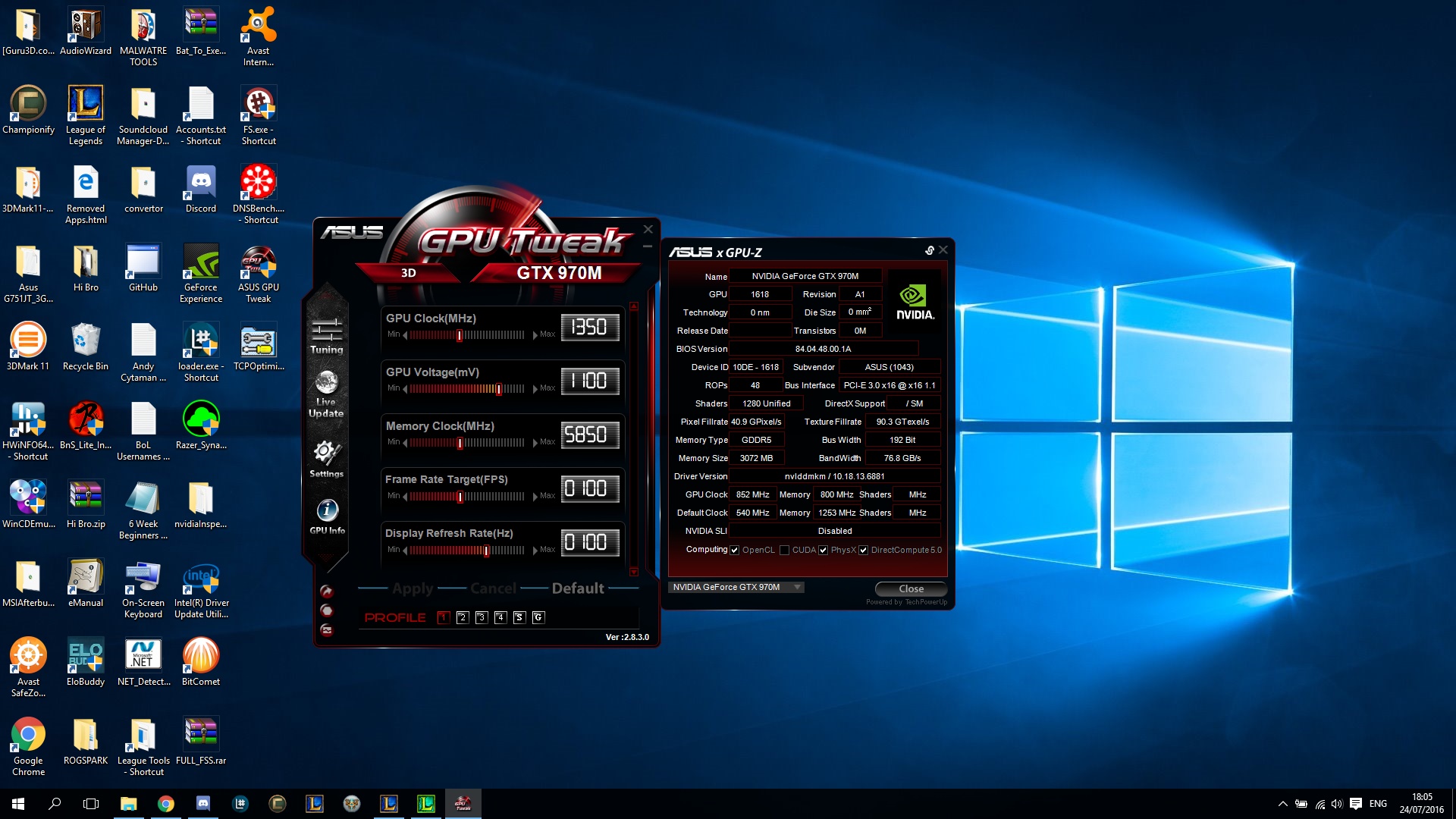This screenshot has width=1456, height=819.
Task: Click the link icon in GPU-Z title bar
Action: (x=929, y=250)
